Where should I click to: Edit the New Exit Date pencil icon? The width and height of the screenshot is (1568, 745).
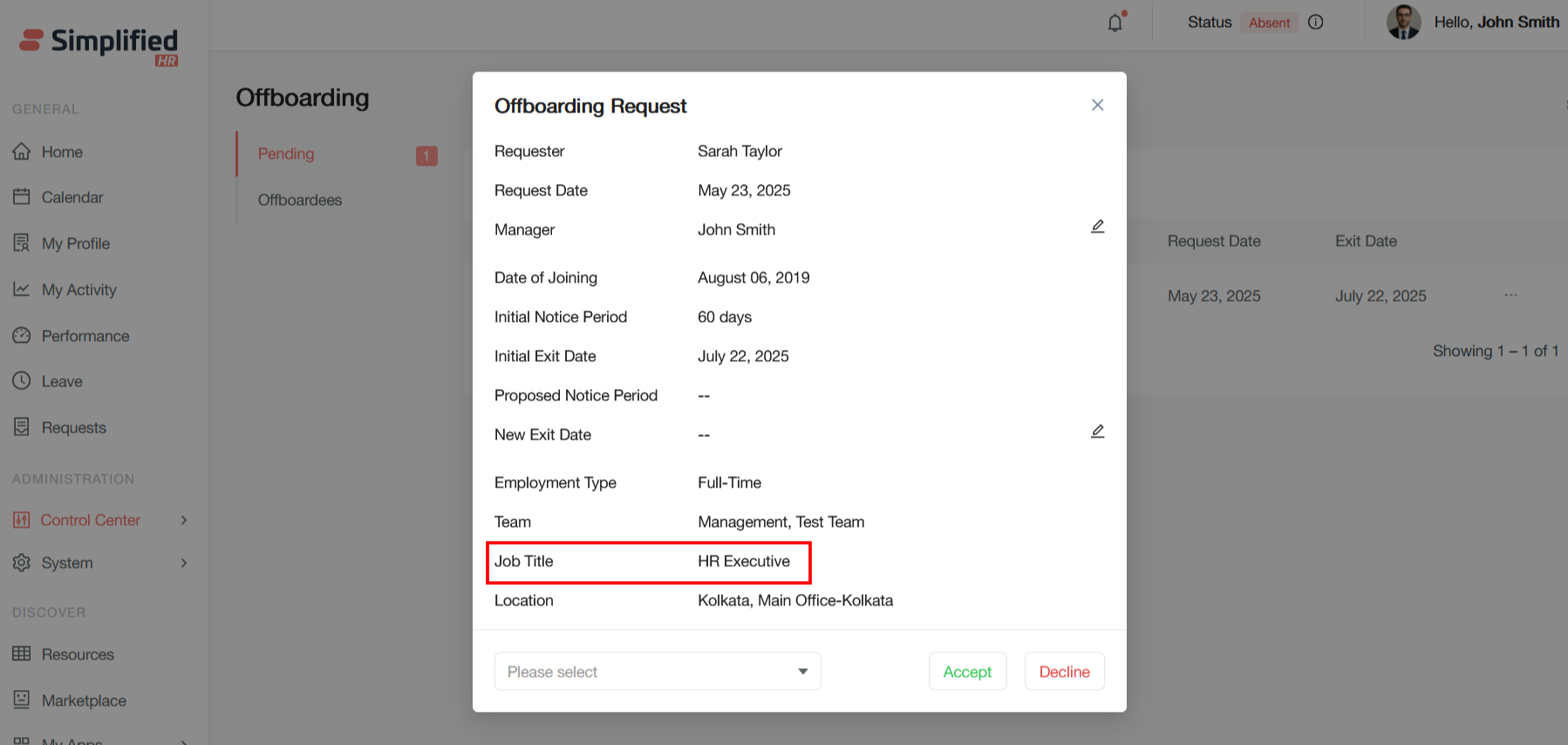coord(1097,432)
